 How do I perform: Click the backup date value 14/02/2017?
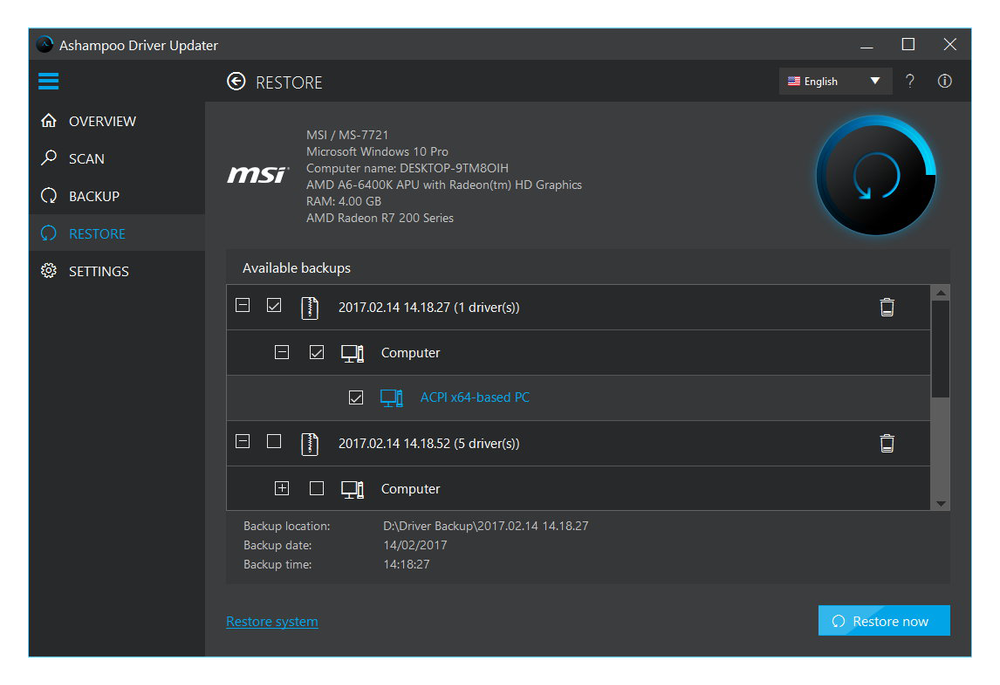[x=415, y=545]
